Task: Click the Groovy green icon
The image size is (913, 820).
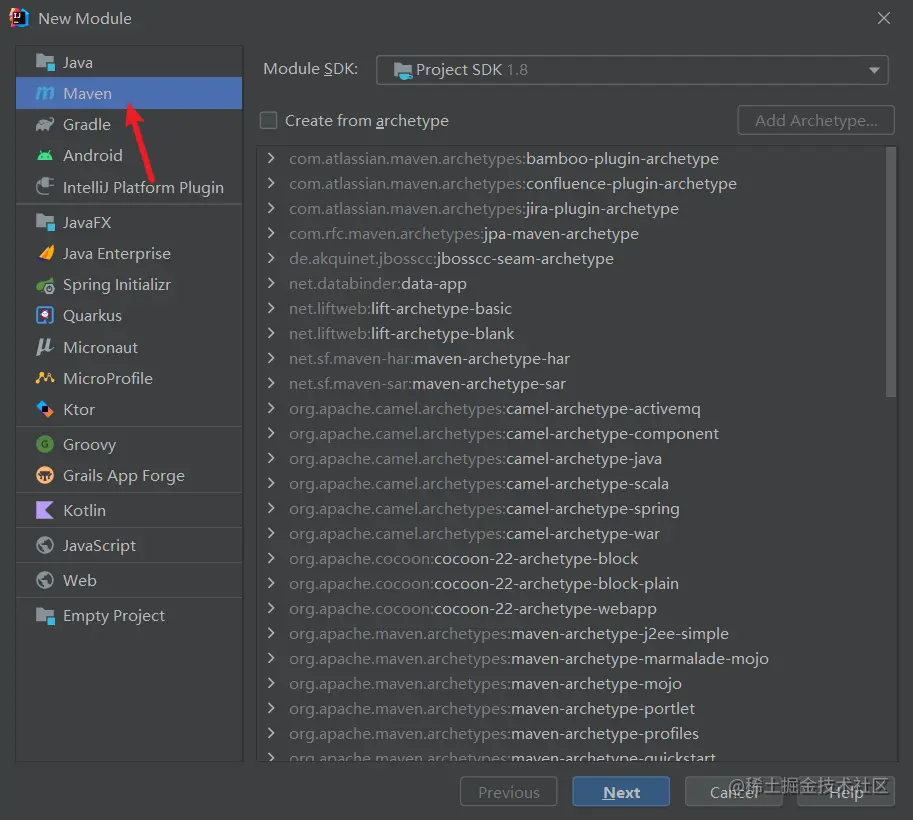Action: [x=45, y=444]
